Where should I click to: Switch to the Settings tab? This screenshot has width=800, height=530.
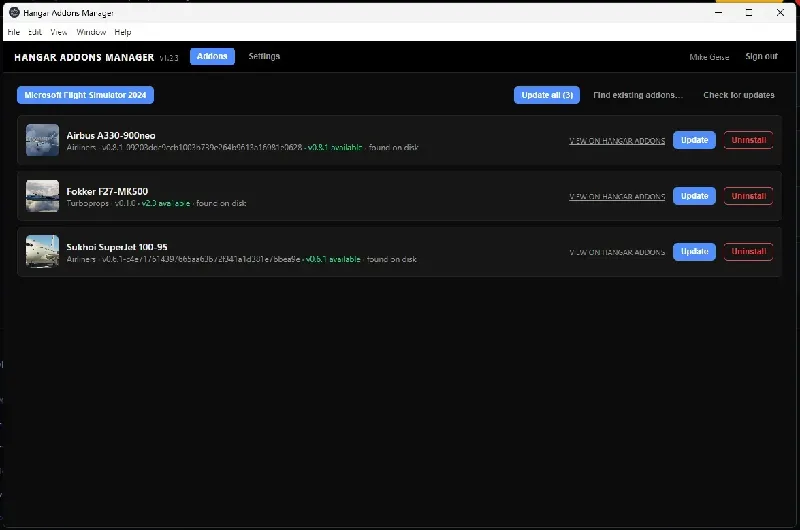pos(264,57)
